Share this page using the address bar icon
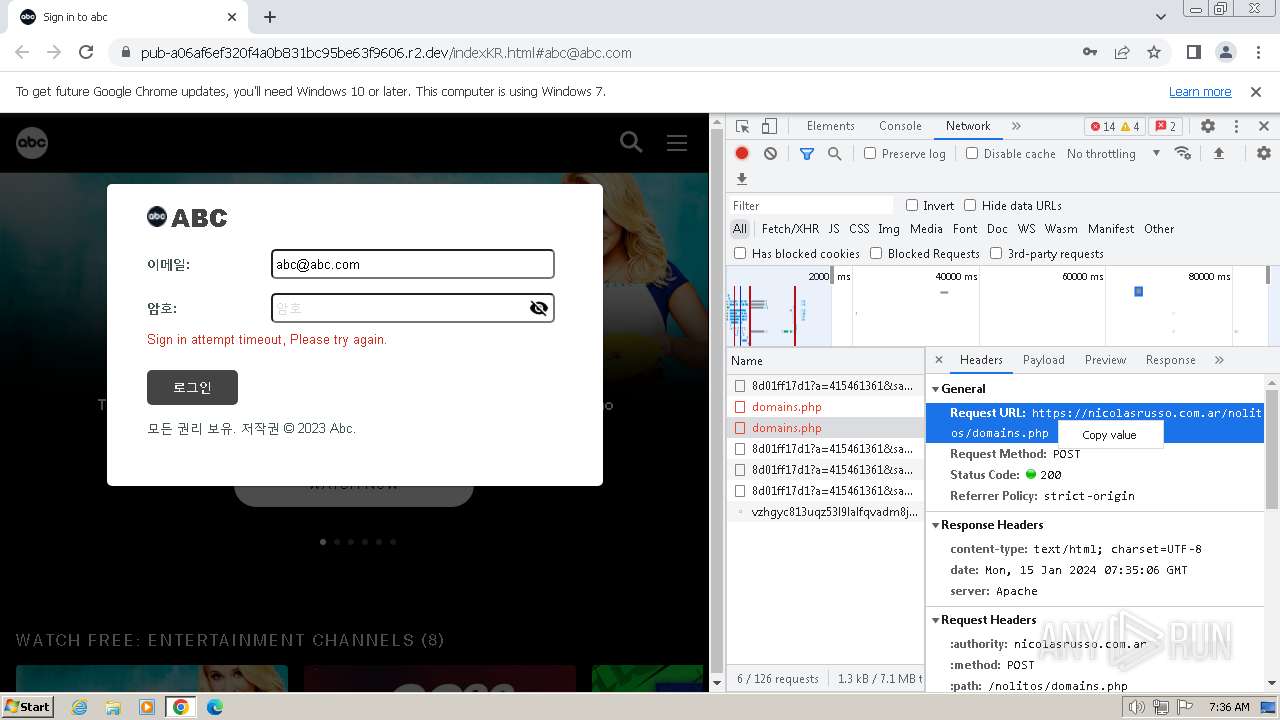The image size is (1280, 720). point(1122,52)
